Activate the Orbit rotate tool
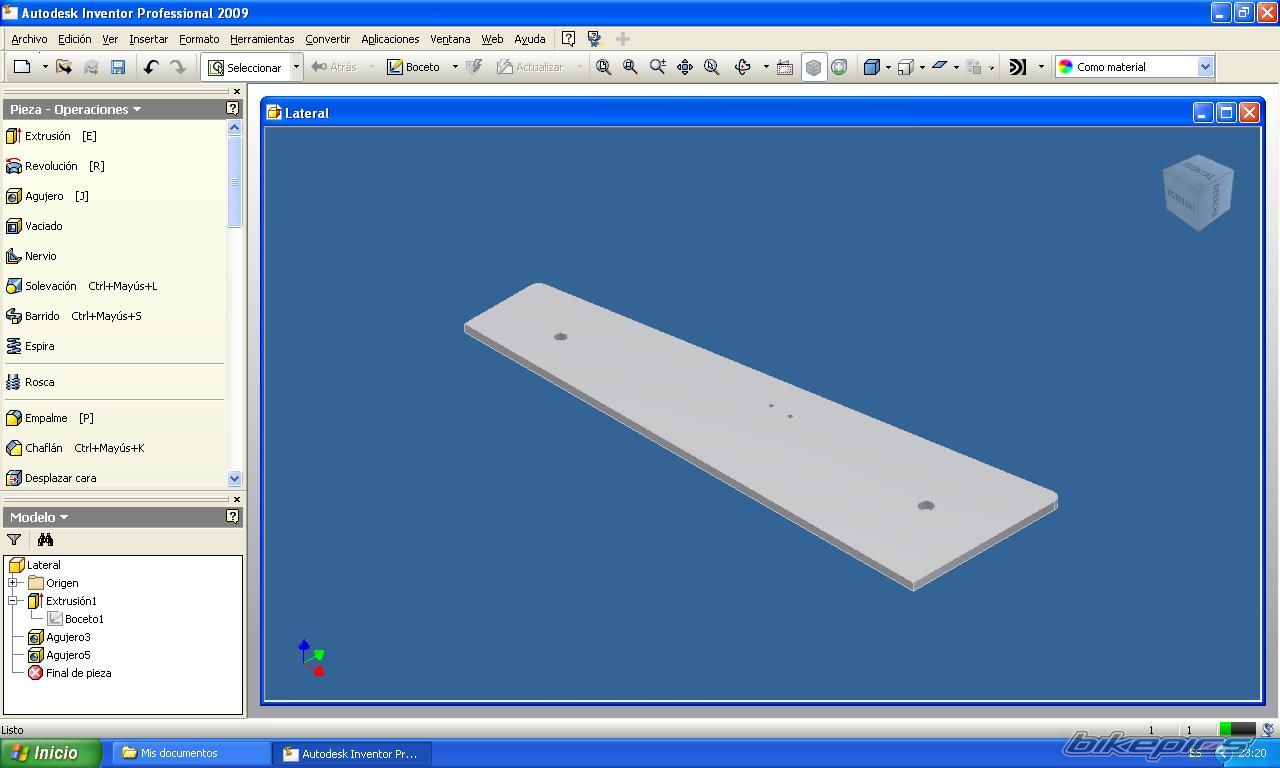 point(742,67)
